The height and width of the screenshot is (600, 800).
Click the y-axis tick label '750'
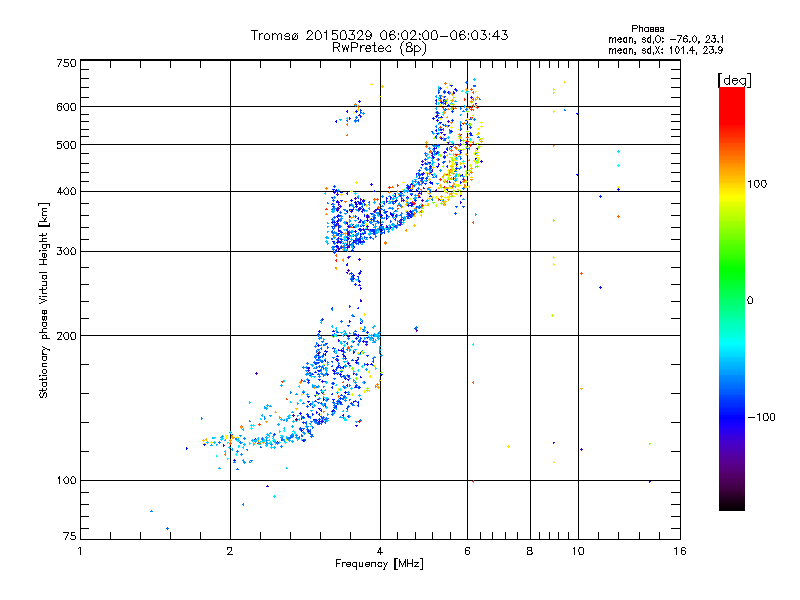pos(66,63)
